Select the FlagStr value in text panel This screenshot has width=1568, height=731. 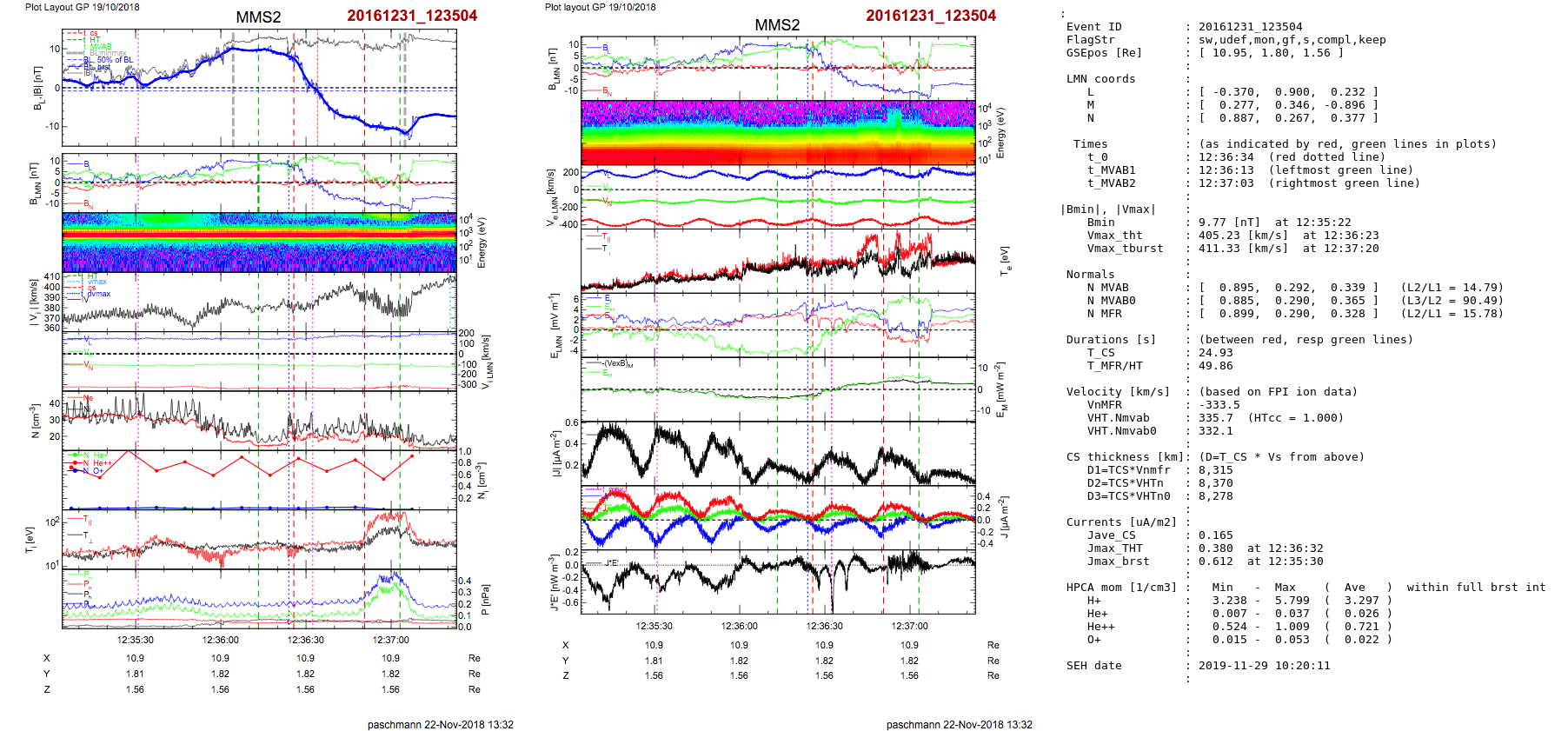click(1292, 40)
